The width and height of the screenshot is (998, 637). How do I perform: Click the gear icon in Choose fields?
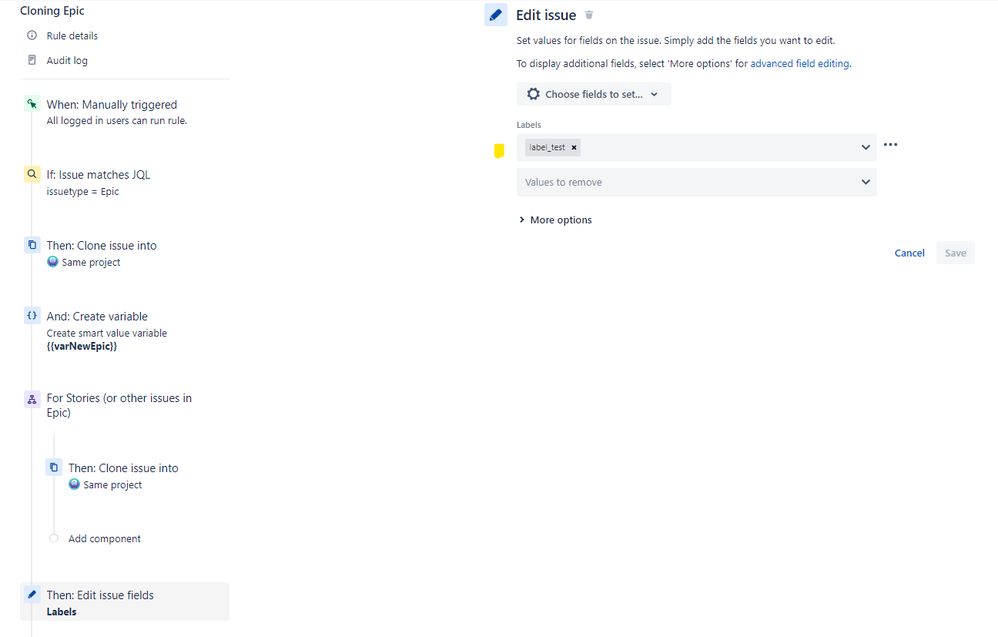[533, 94]
